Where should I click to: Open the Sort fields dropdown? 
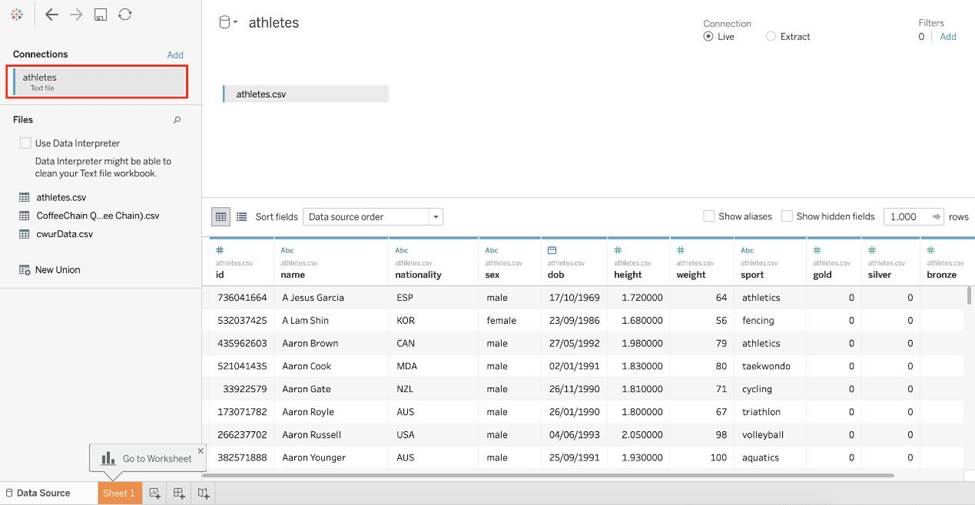[372, 217]
